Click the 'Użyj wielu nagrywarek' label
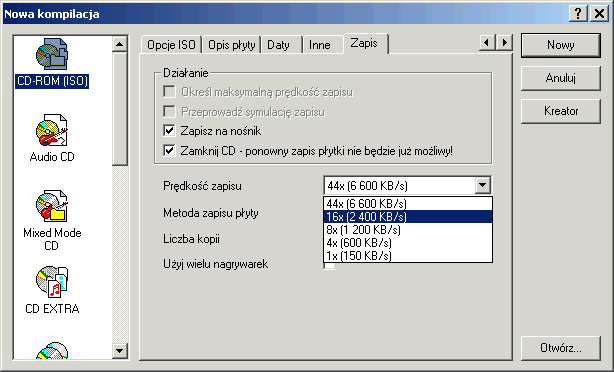This screenshot has height=372, width=614. pyautogui.click(x=215, y=264)
